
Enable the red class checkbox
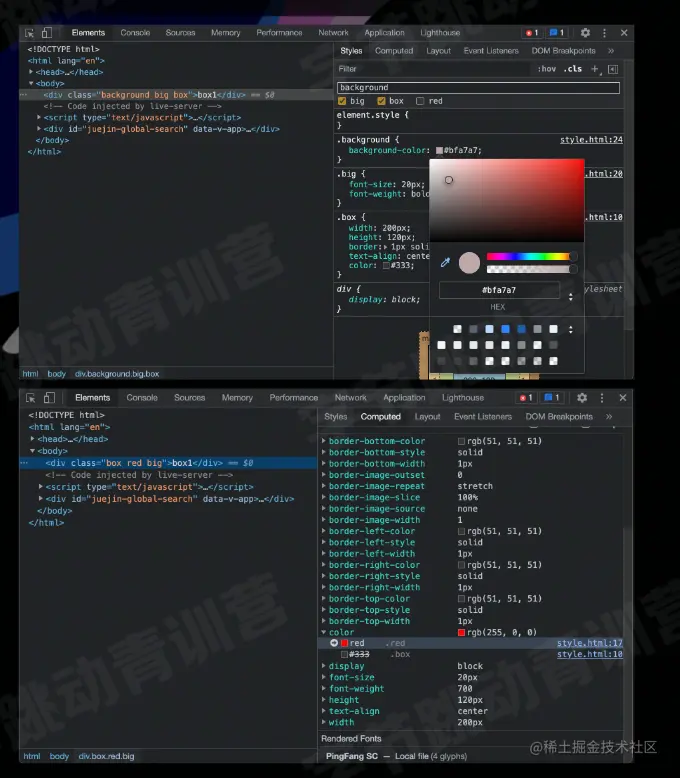coord(420,101)
